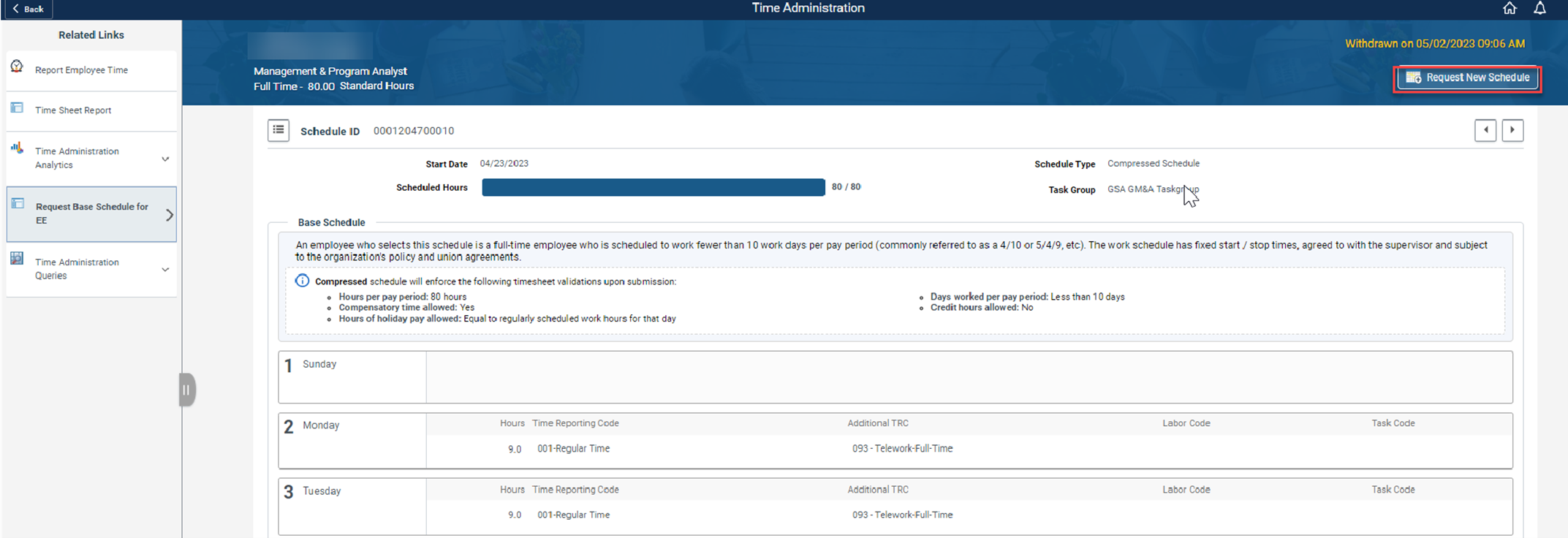Click the 80 / 80 hours text
This screenshot has width=1568, height=538.
pos(846,187)
